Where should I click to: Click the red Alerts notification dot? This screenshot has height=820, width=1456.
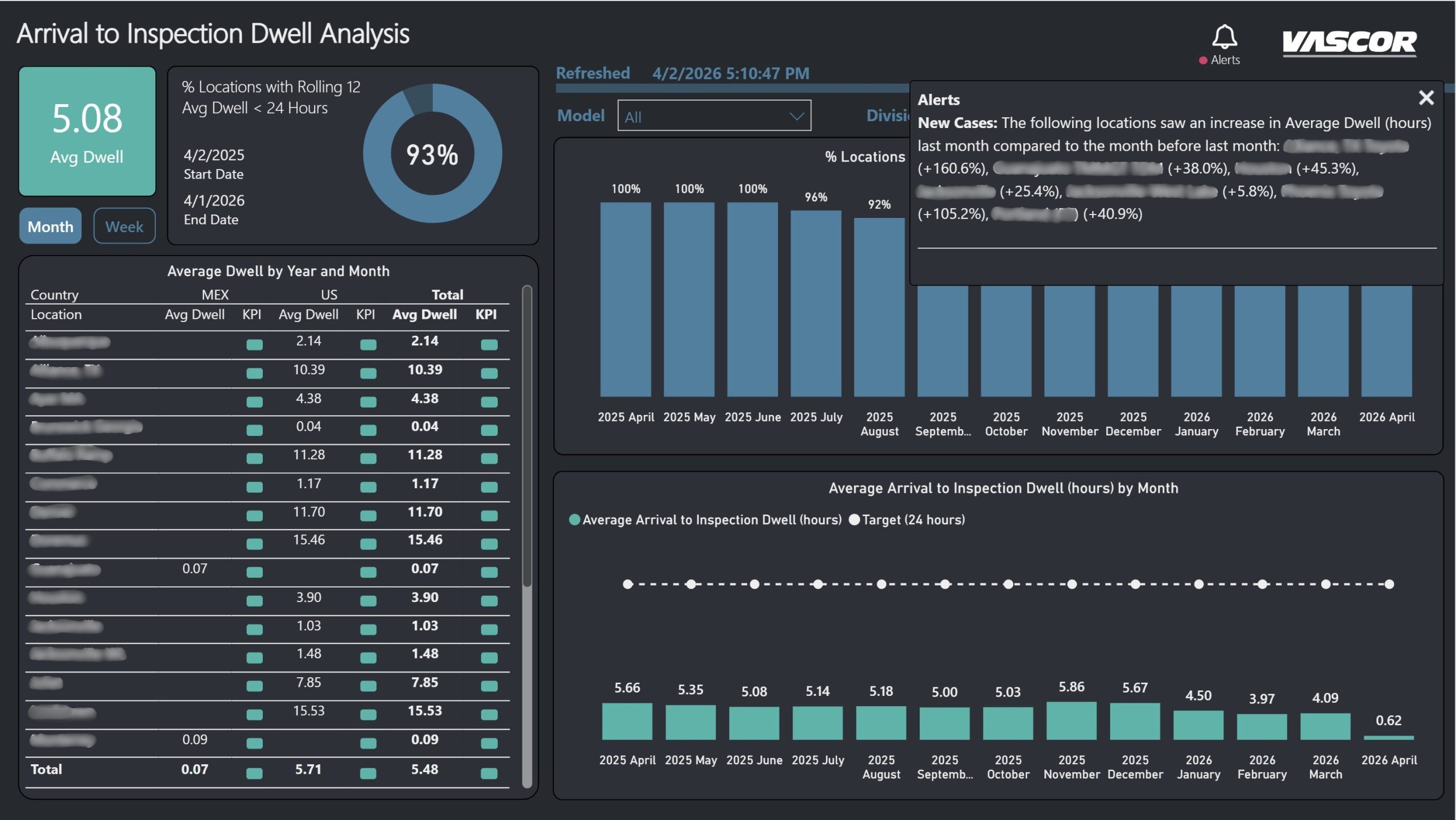pyautogui.click(x=1203, y=60)
